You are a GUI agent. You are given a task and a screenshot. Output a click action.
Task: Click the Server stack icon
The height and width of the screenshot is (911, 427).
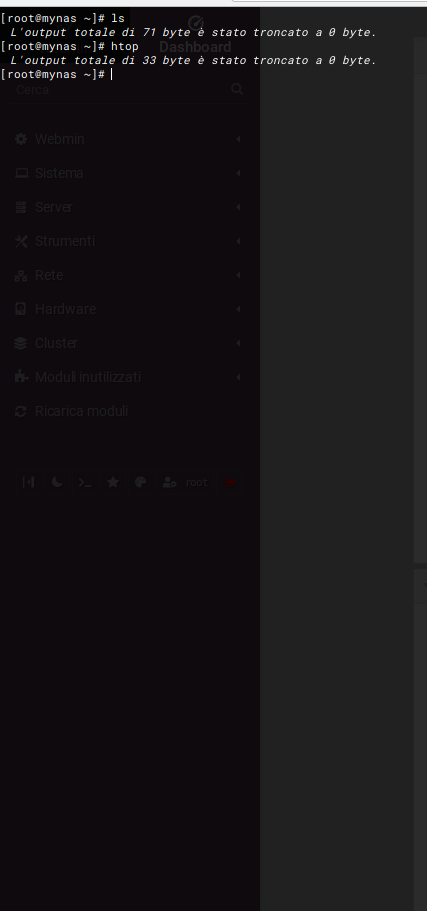coord(21,207)
